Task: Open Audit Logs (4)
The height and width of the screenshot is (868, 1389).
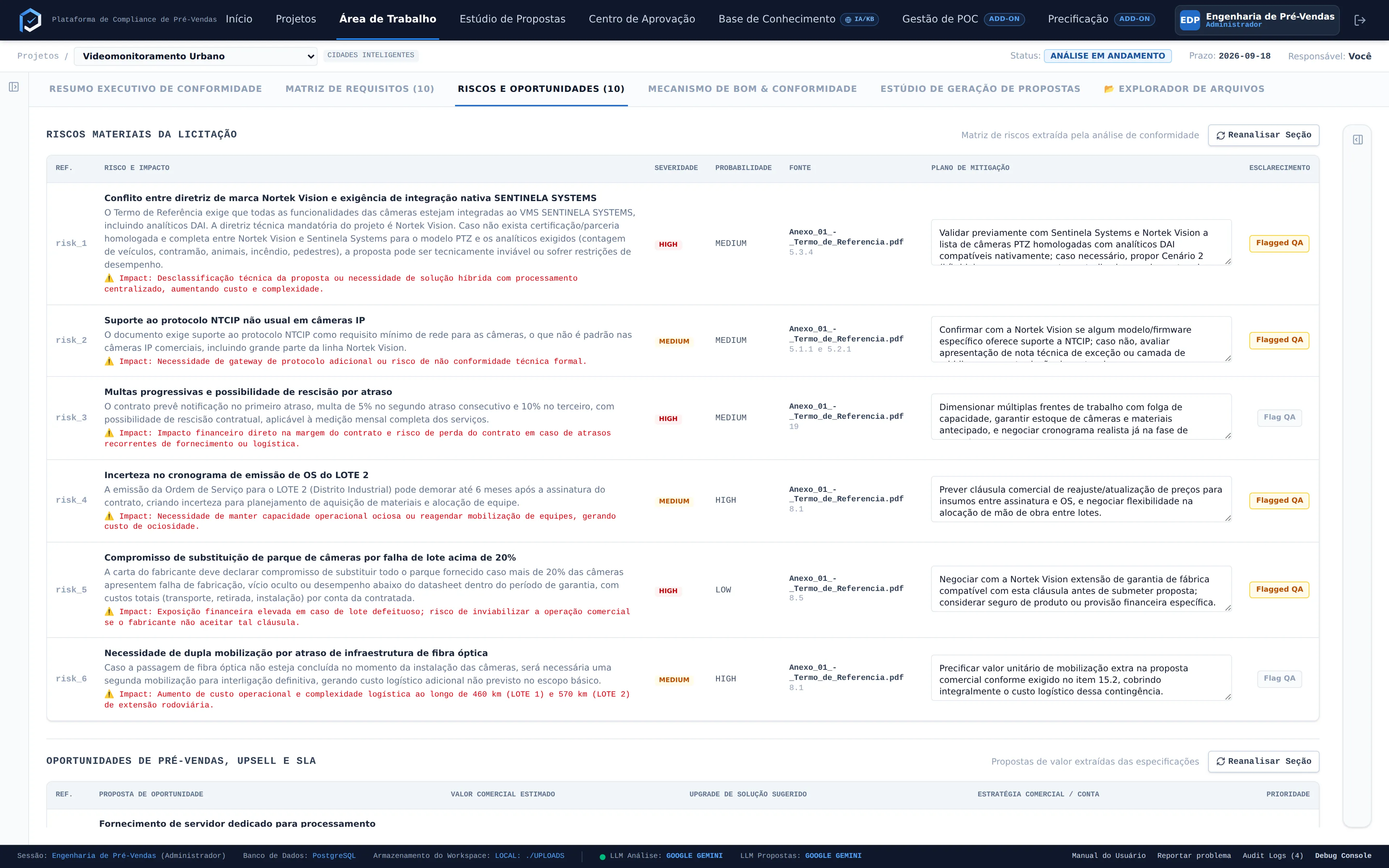Action: (1273, 856)
